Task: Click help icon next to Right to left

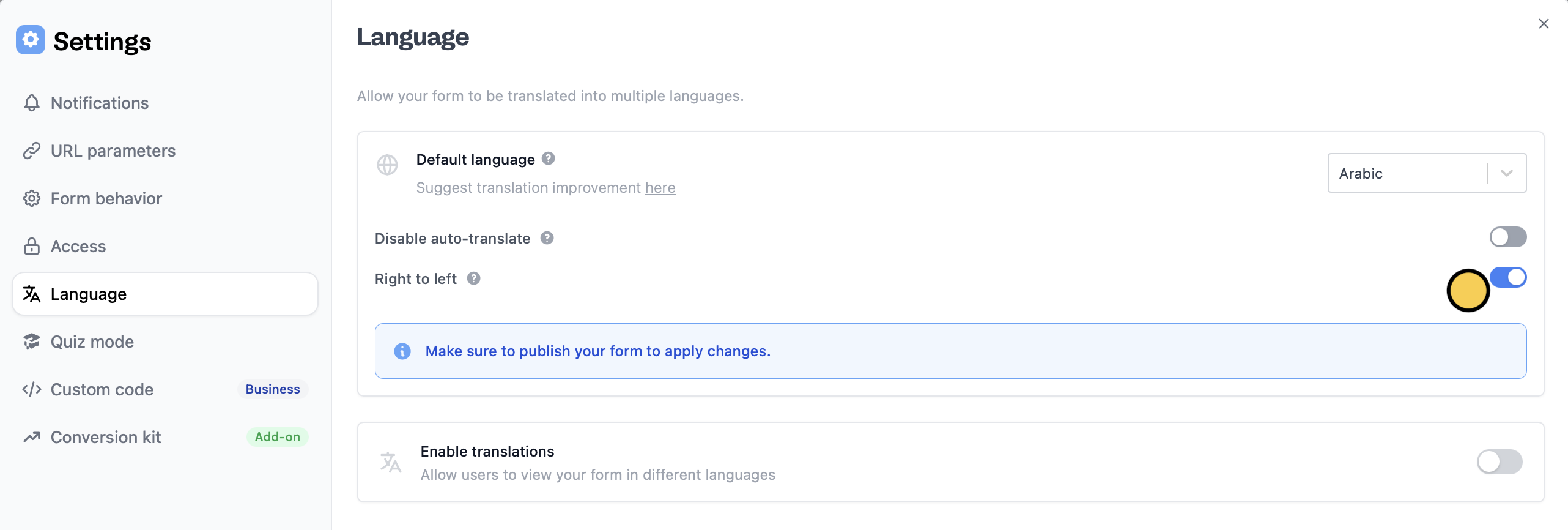Action: (x=474, y=278)
